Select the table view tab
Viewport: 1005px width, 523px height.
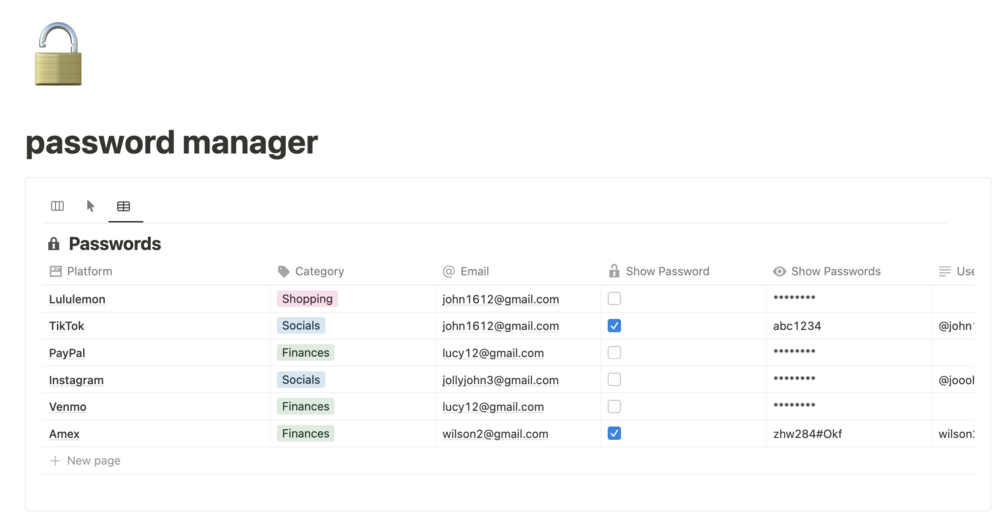pos(124,206)
